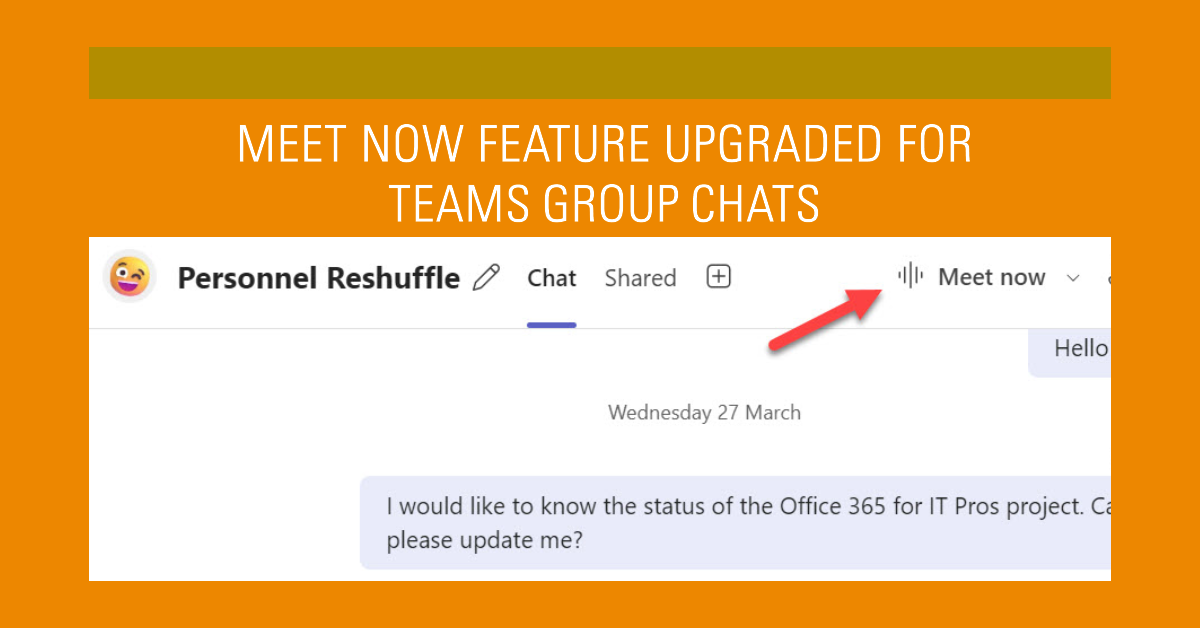The height and width of the screenshot is (628, 1200).
Task: Select the Office 365 for IT Pros message
Action: pos(735,522)
